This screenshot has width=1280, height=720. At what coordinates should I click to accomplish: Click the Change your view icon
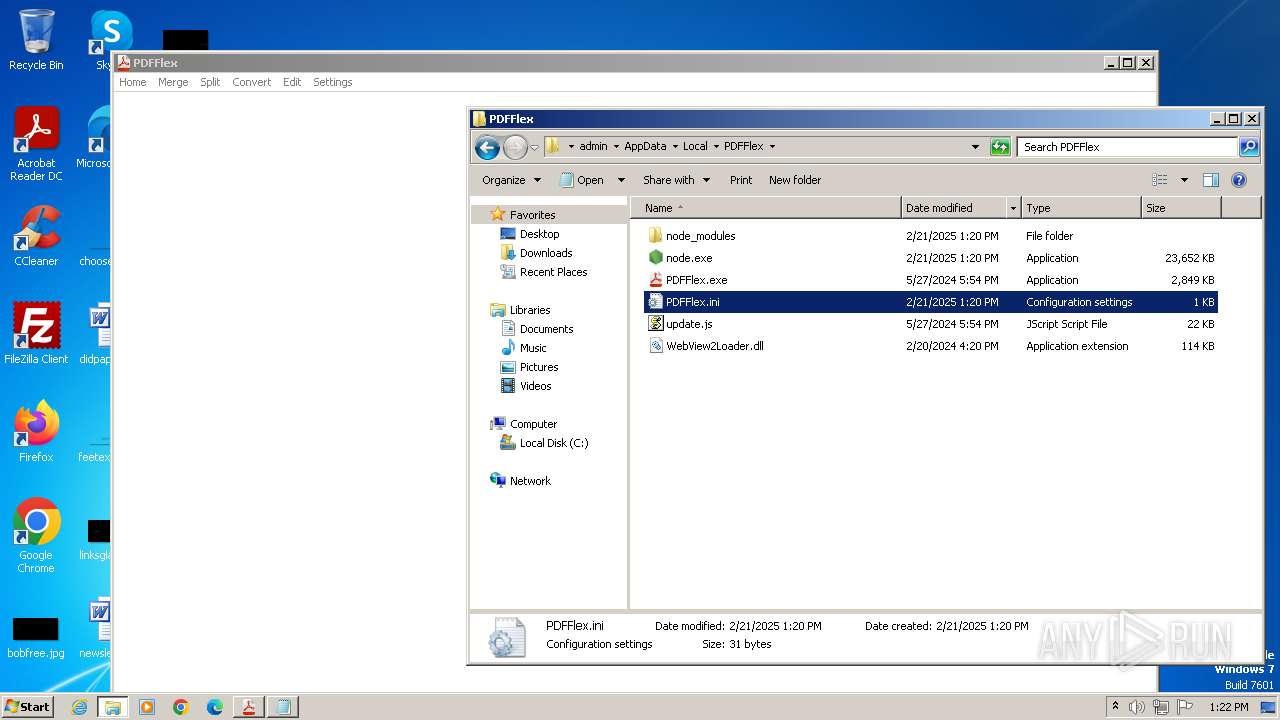(x=1160, y=180)
